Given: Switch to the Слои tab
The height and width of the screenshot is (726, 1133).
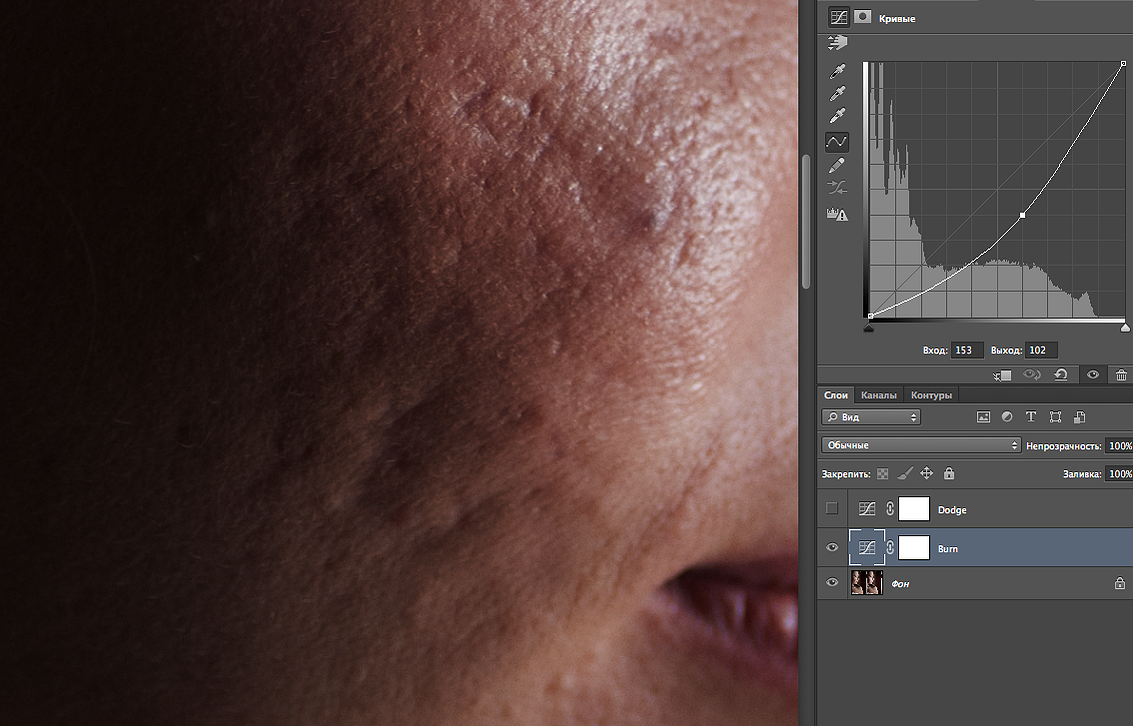Looking at the screenshot, I should click(x=836, y=395).
